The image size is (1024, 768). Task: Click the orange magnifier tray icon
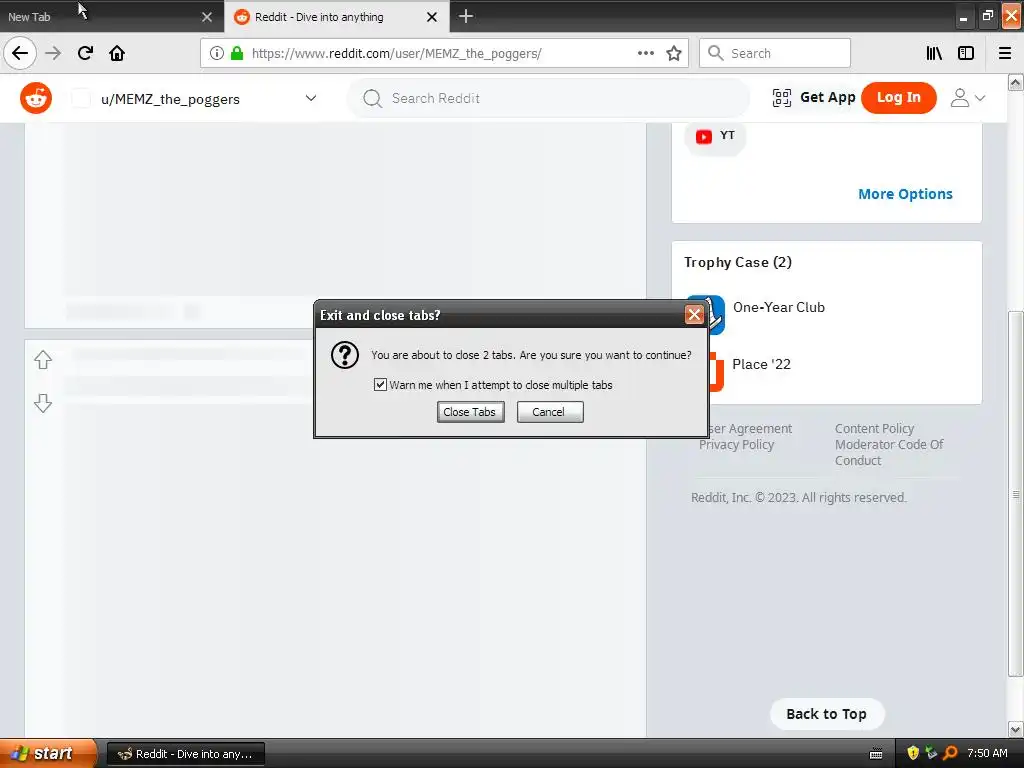point(950,753)
